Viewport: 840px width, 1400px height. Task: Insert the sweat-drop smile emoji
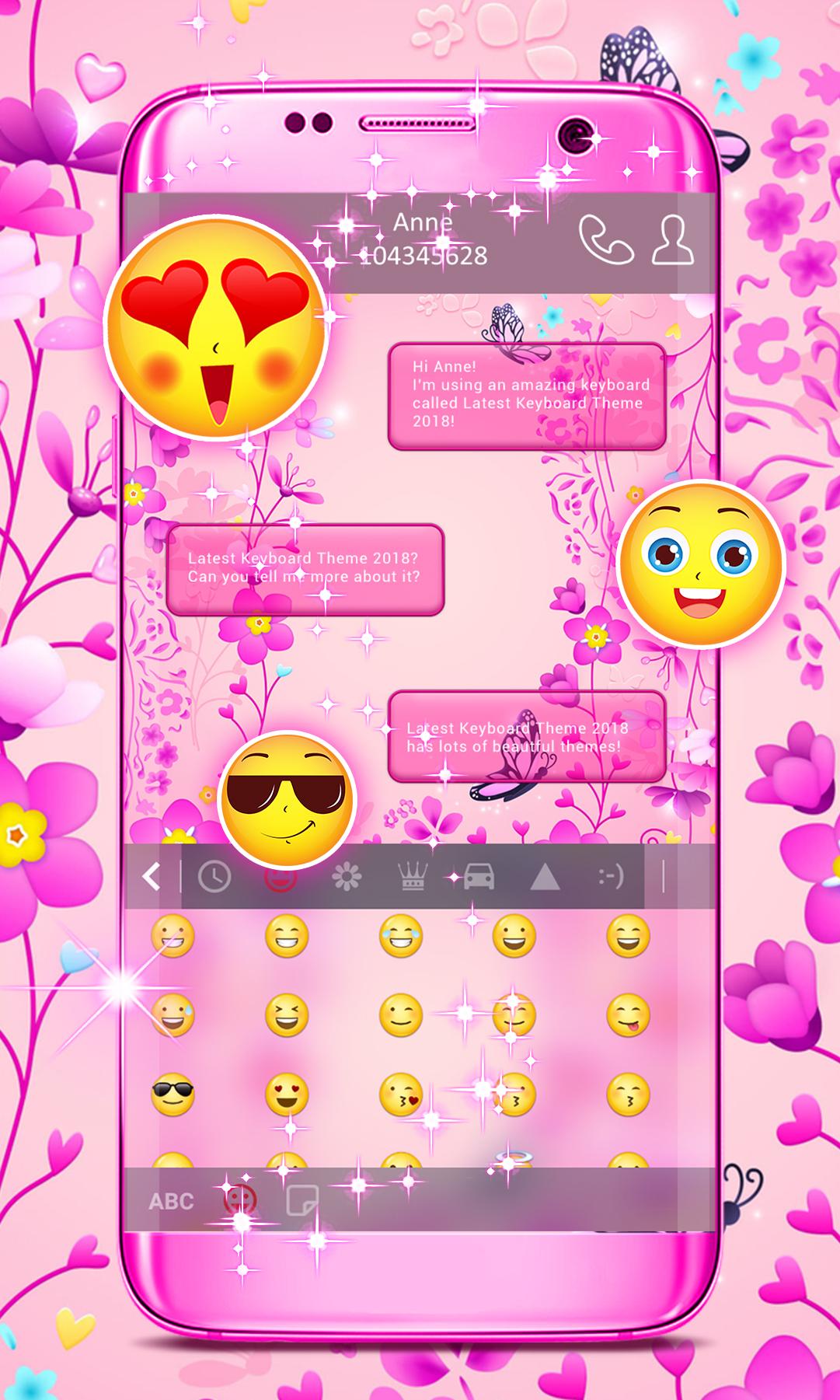pyautogui.click(x=171, y=1015)
